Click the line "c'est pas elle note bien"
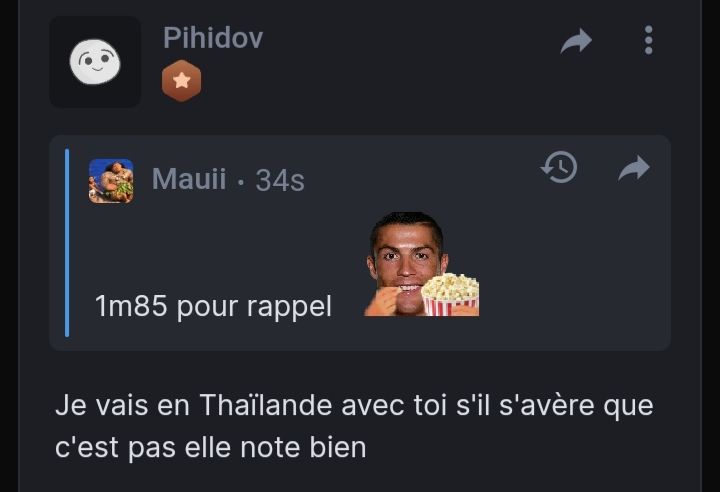Image resolution: width=720 pixels, height=492 pixels. (210, 447)
